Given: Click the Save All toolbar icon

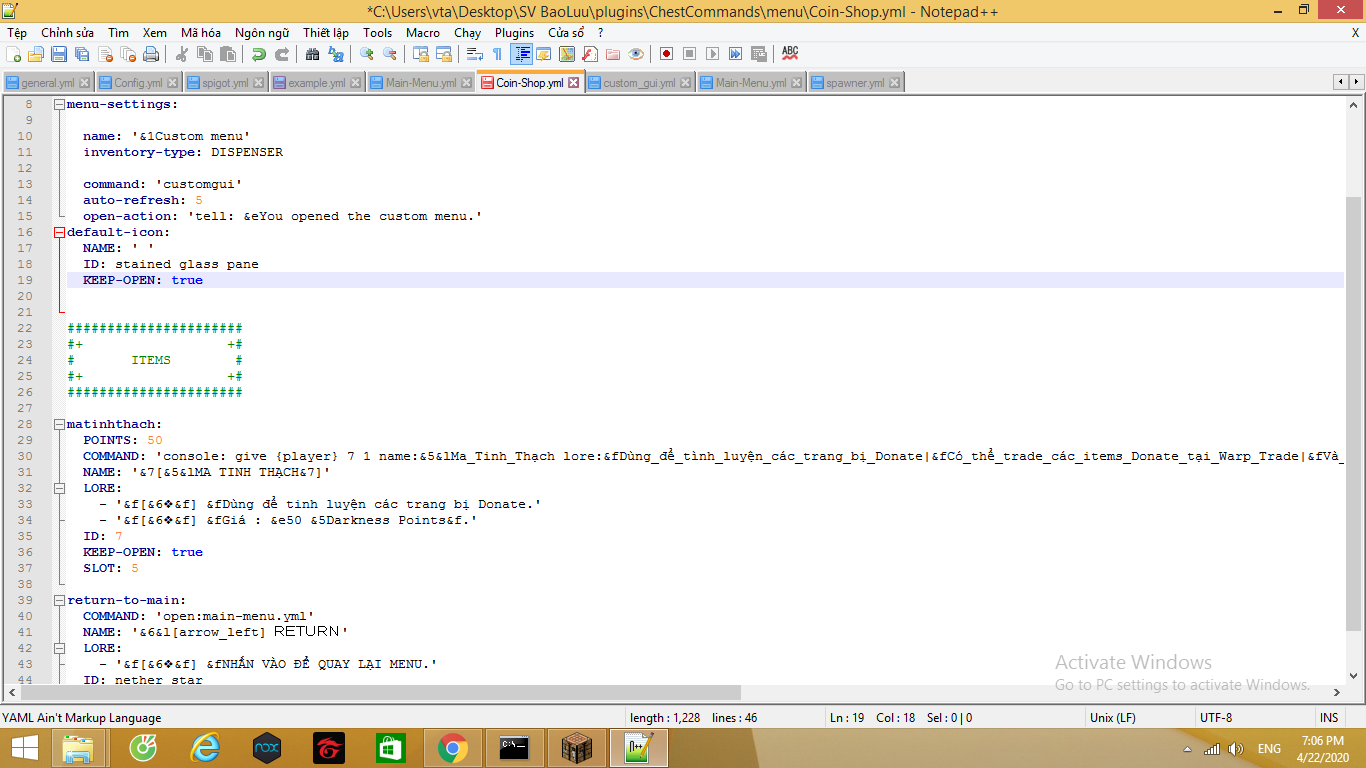Looking at the screenshot, I should point(81,54).
